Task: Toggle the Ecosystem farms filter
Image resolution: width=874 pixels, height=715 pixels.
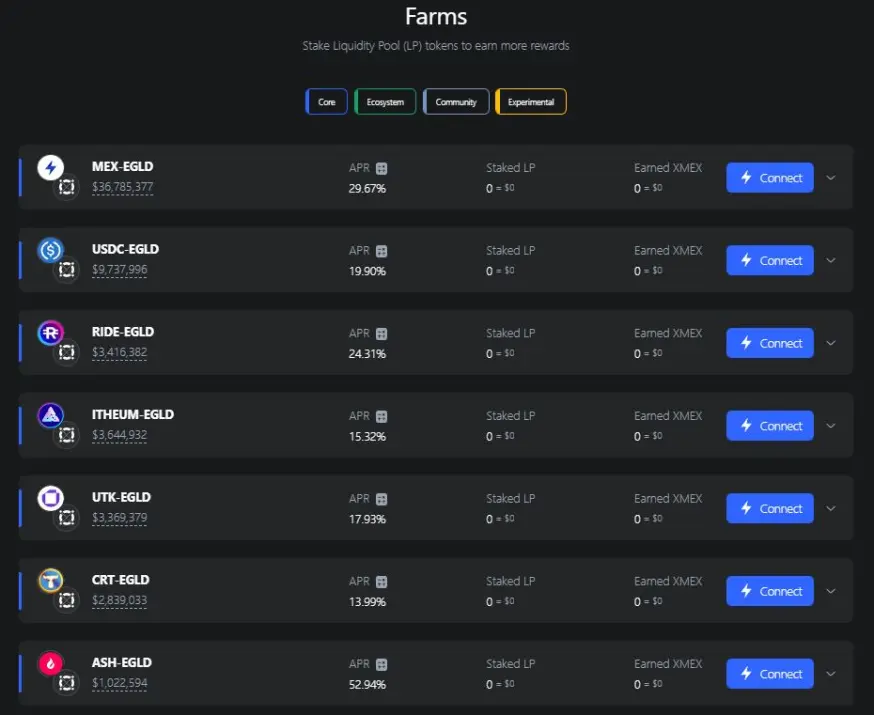Action: (385, 102)
